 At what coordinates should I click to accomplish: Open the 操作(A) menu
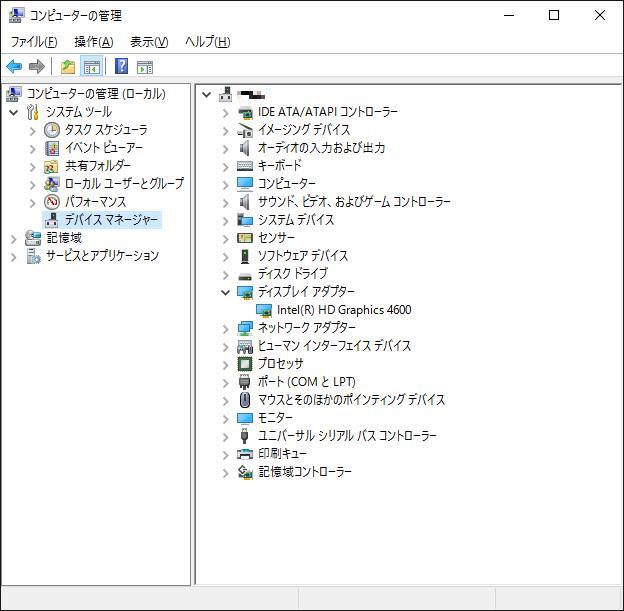94,41
